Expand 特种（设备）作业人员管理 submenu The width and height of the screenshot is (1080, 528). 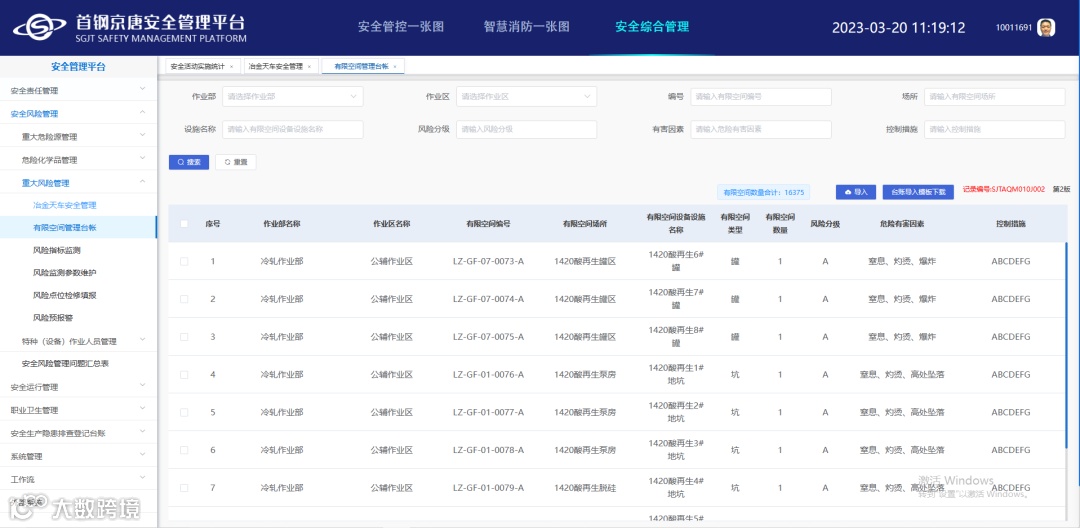coord(79,341)
